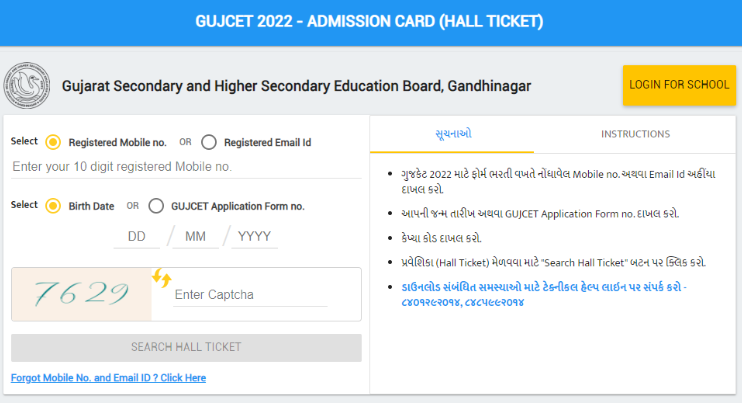Focus the registered Mobile no. input field
This screenshot has width=742, height=405.
(x=186, y=167)
